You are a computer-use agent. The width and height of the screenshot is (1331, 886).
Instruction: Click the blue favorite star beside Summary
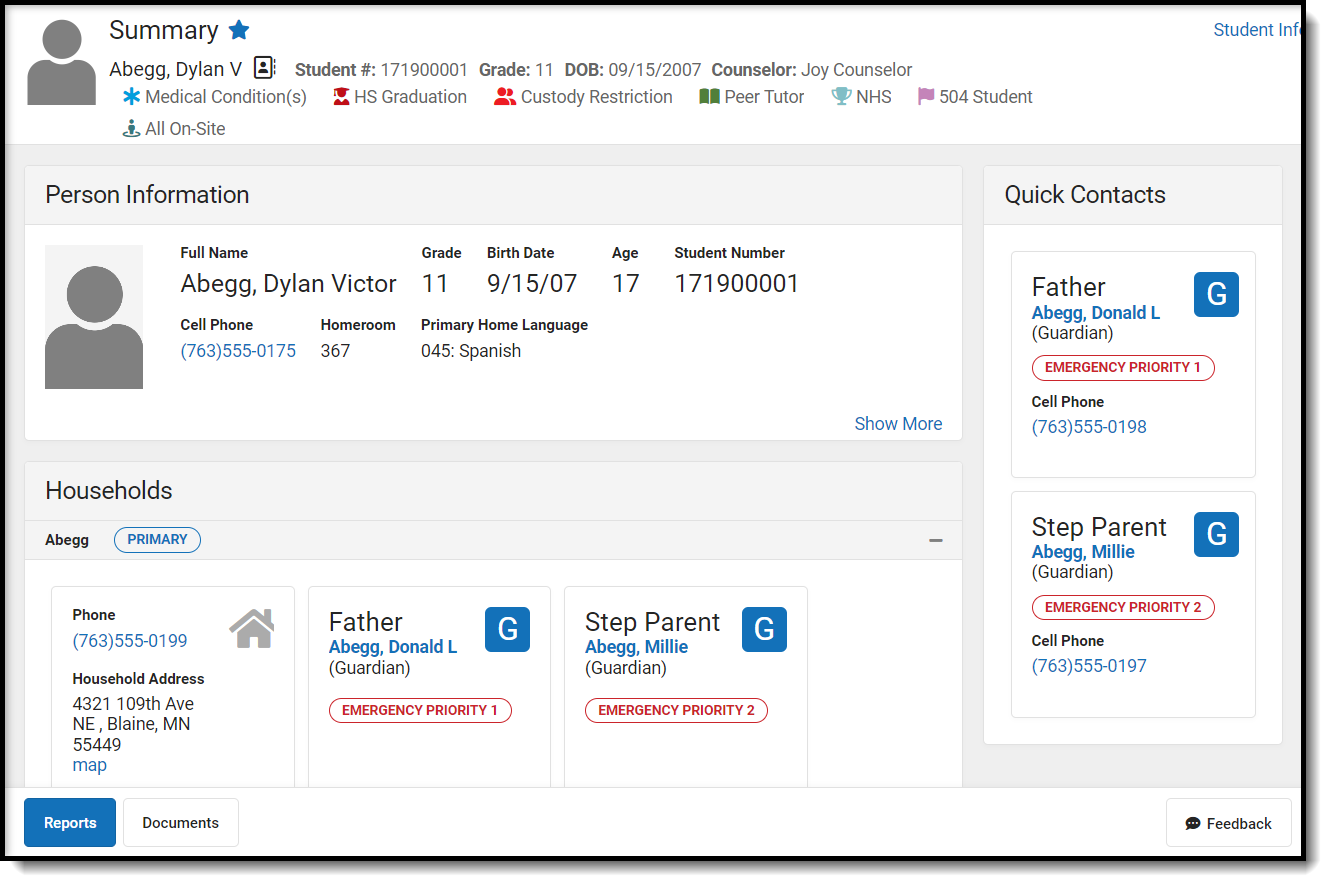239,30
